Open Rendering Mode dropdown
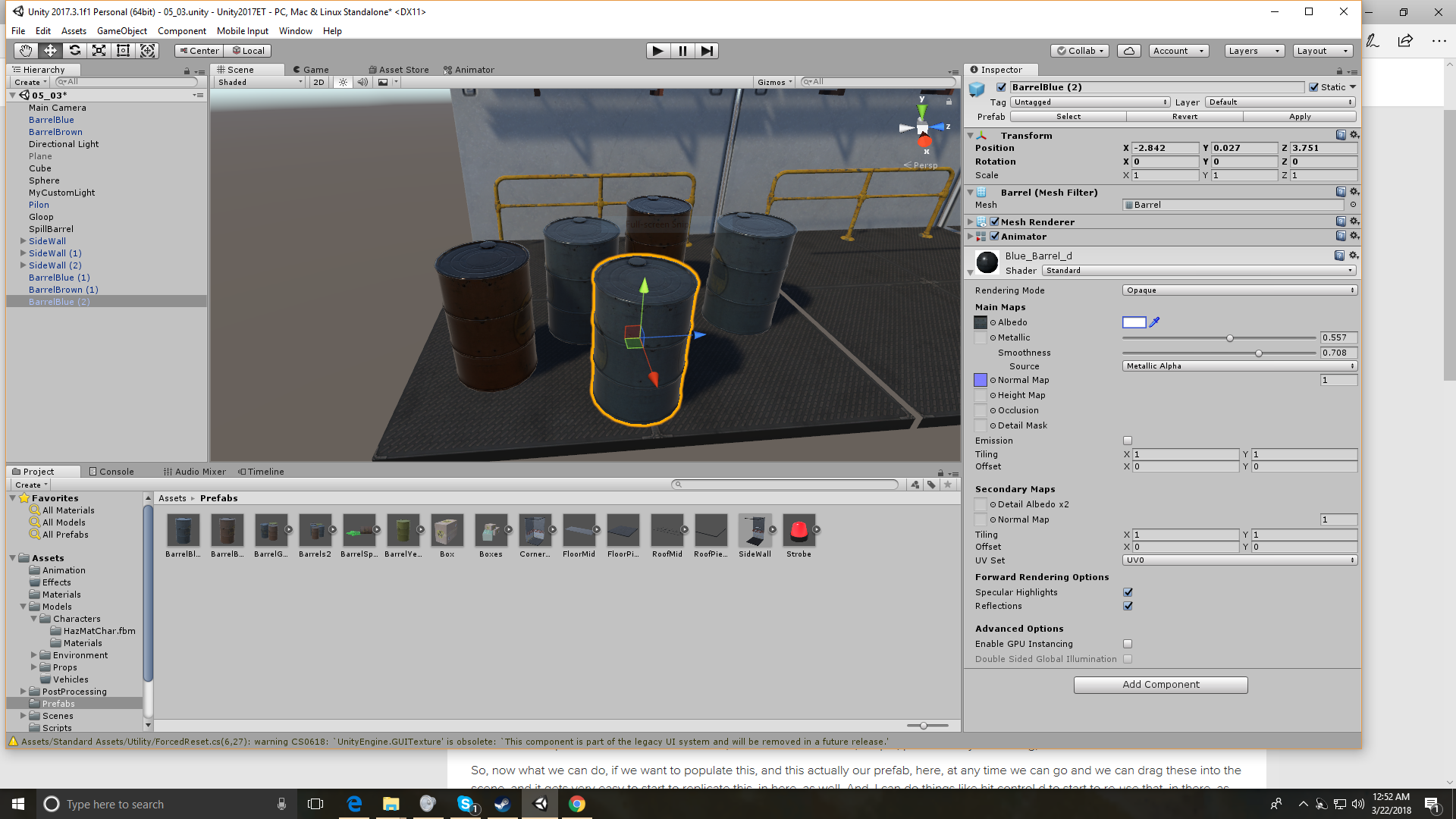 pos(1239,290)
